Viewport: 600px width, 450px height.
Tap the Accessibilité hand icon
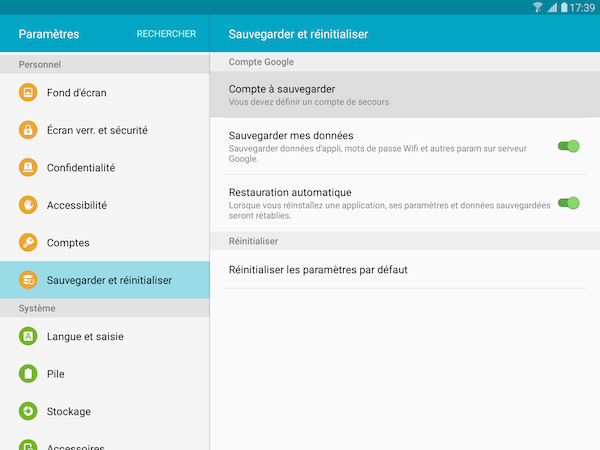point(28,205)
